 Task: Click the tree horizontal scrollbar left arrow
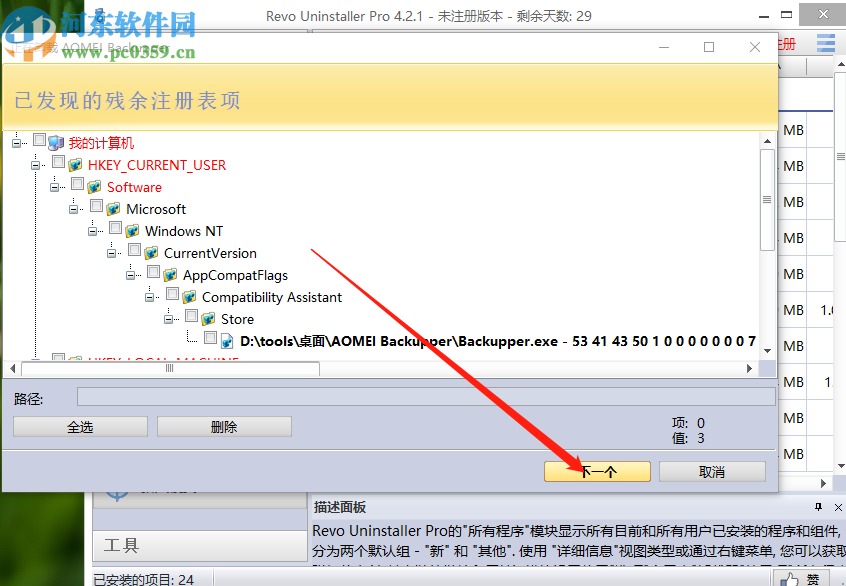coord(13,369)
